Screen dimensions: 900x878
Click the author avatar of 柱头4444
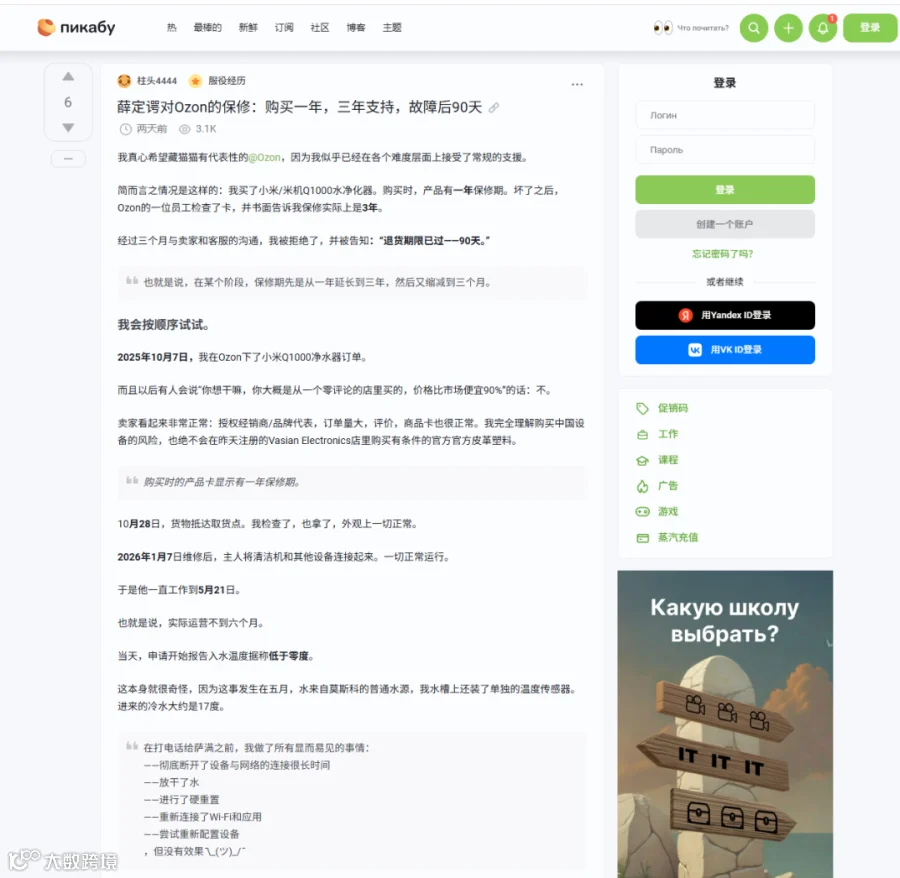(124, 81)
